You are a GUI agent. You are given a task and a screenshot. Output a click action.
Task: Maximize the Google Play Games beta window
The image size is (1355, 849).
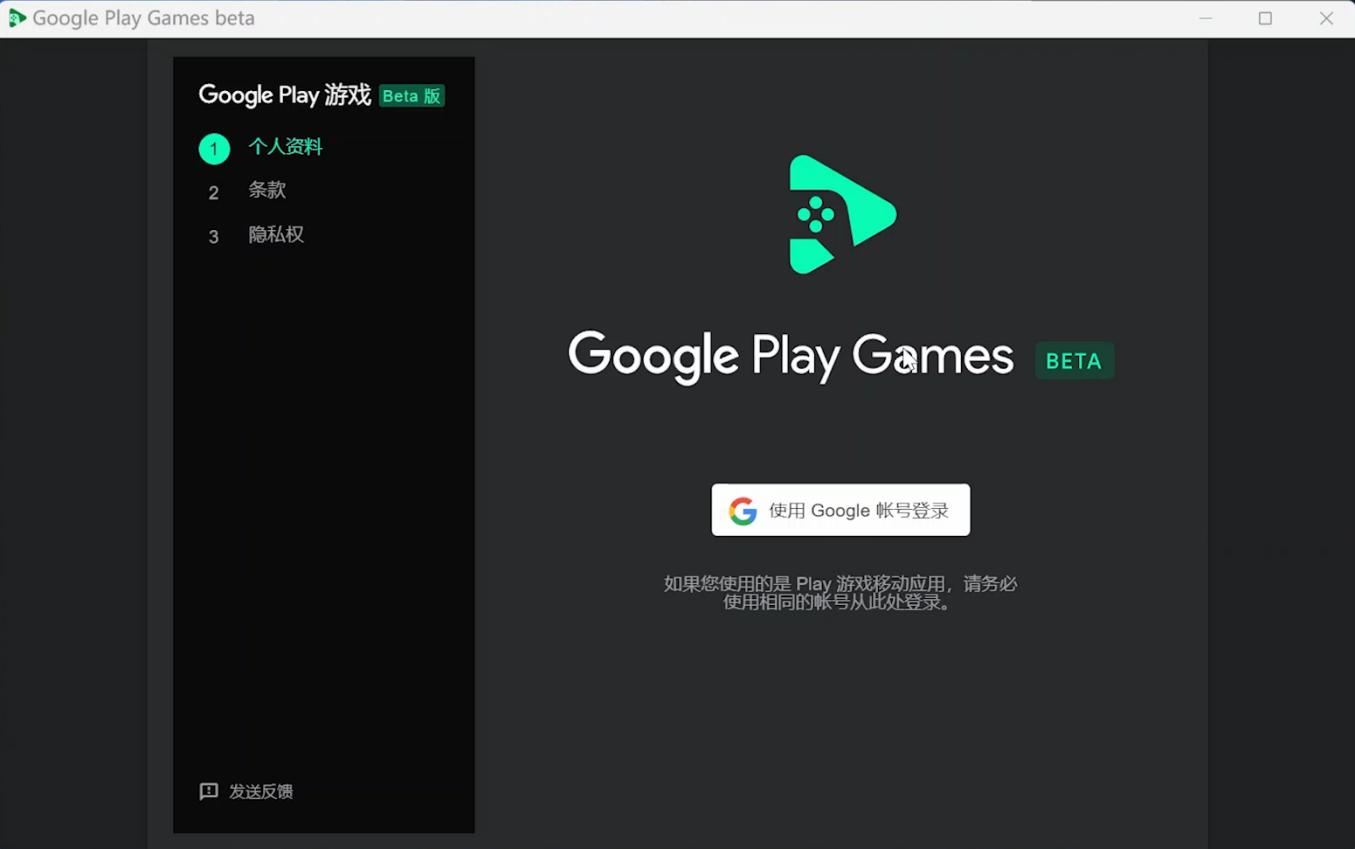point(1266,18)
